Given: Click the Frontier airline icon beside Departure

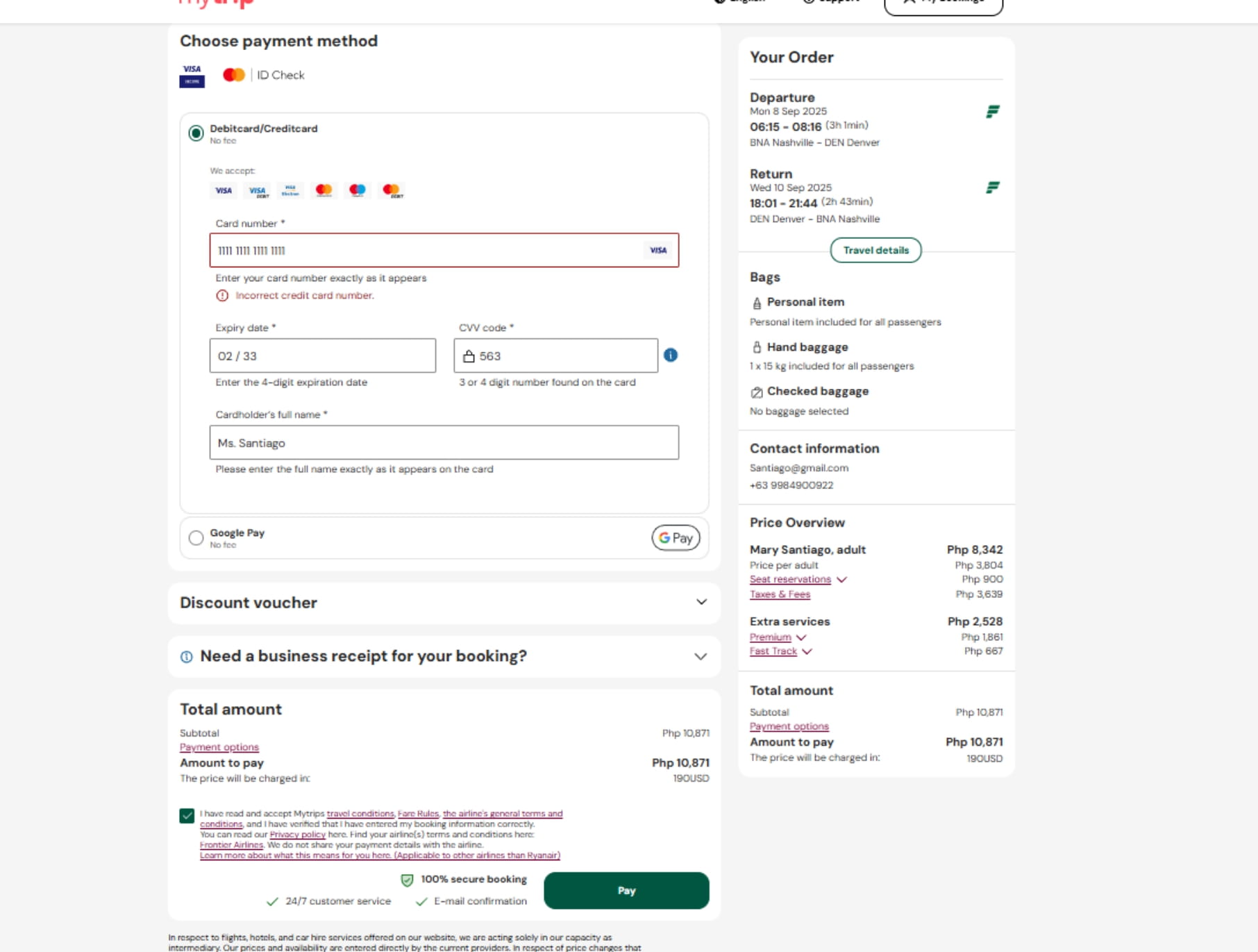Looking at the screenshot, I should [x=993, y=111].
